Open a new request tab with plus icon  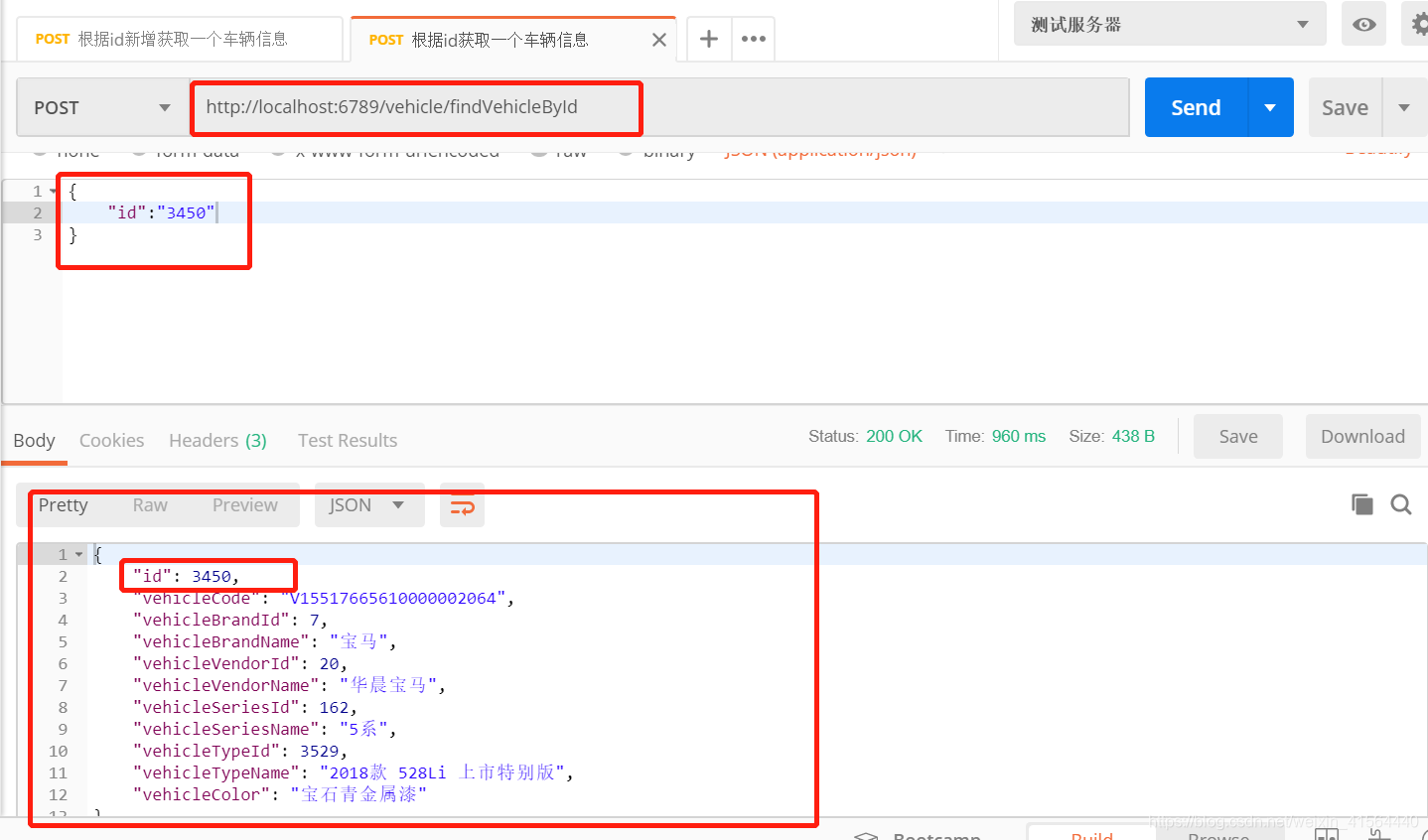tap(709, 39)
